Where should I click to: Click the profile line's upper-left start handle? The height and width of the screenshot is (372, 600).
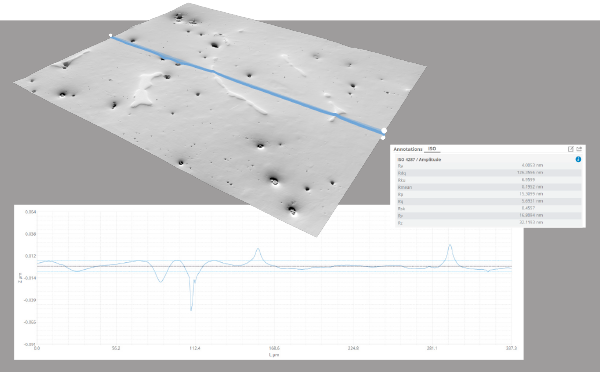tap(111, 36)
